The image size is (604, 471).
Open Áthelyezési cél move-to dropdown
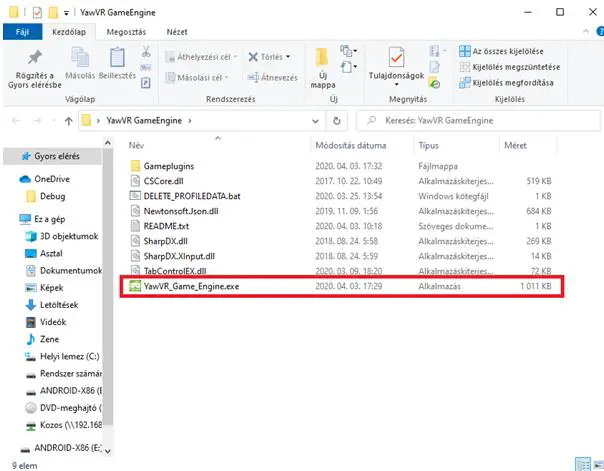[x=201, y=57]
